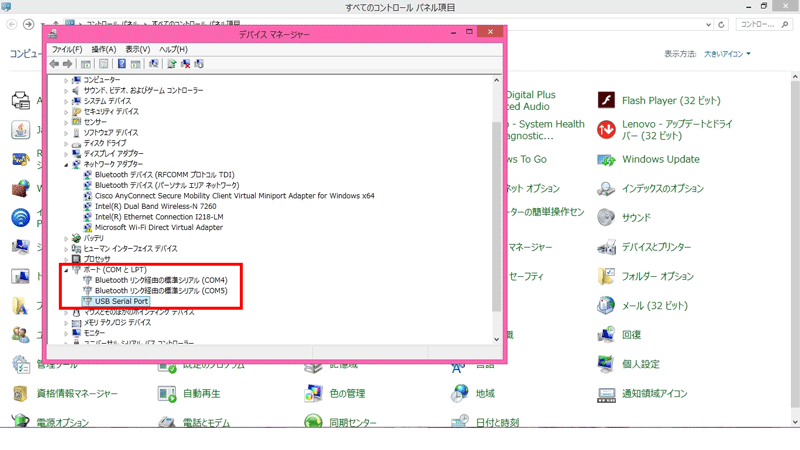Open the 操作(A) menu
The image size is (800, 450).
pos(104,49)
